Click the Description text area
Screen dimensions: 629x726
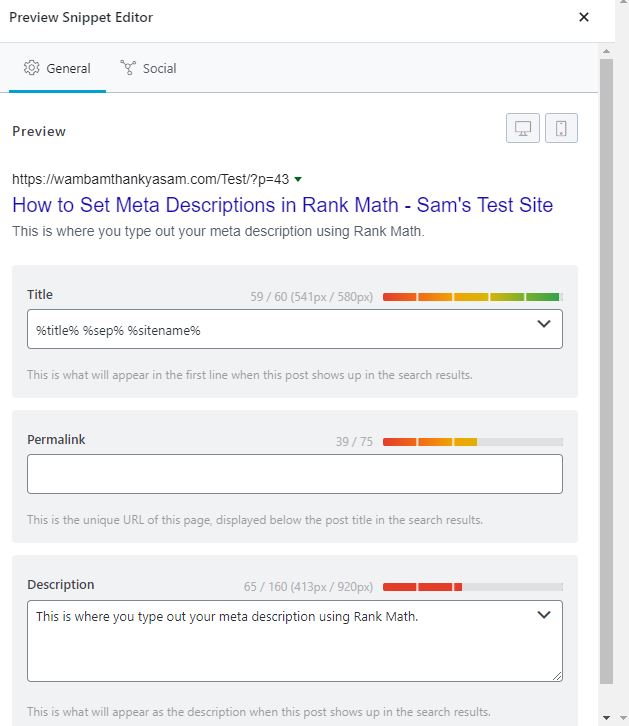tap(280, 645)
